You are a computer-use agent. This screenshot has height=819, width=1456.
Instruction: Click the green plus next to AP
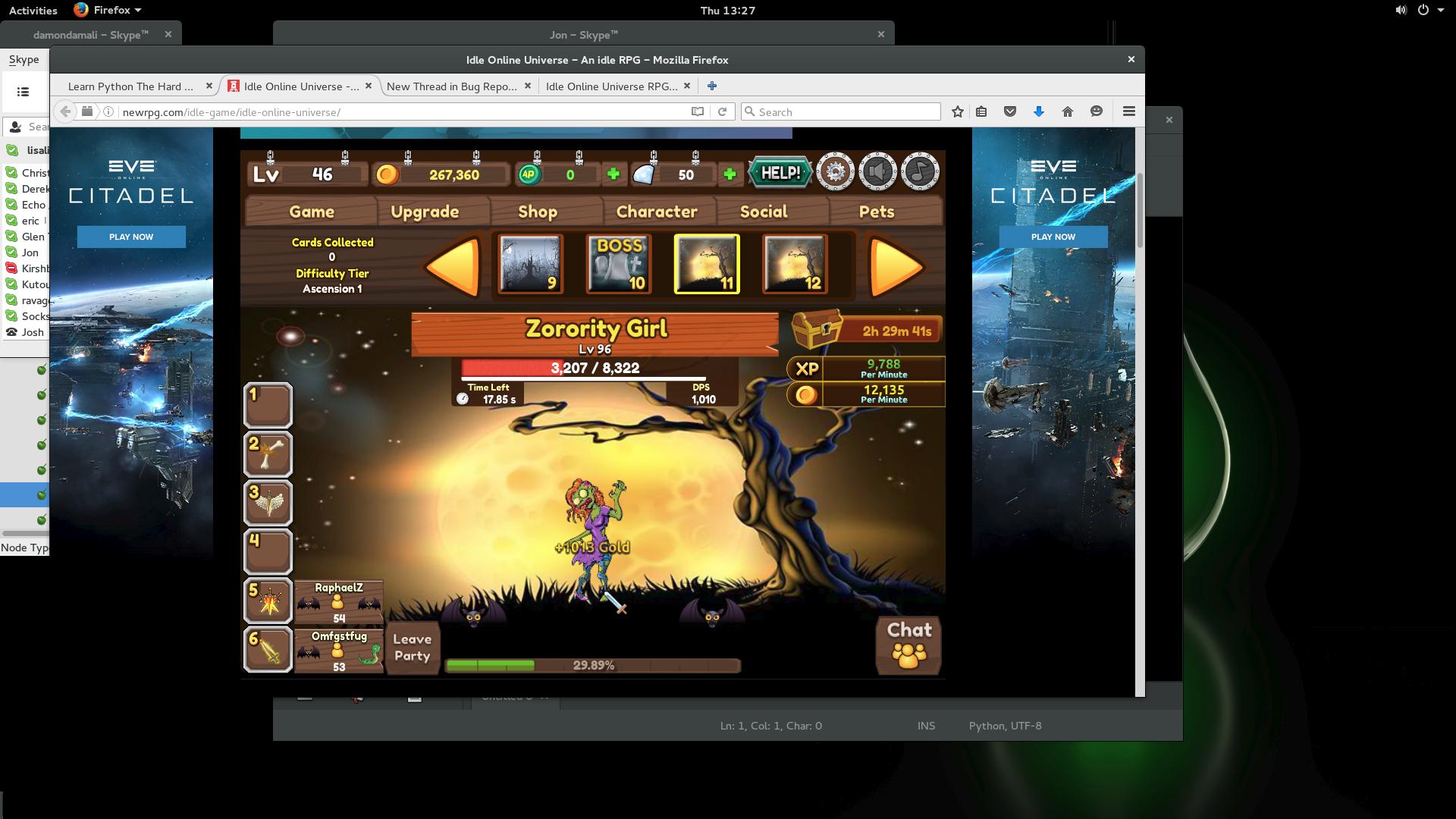click(613, 174)
